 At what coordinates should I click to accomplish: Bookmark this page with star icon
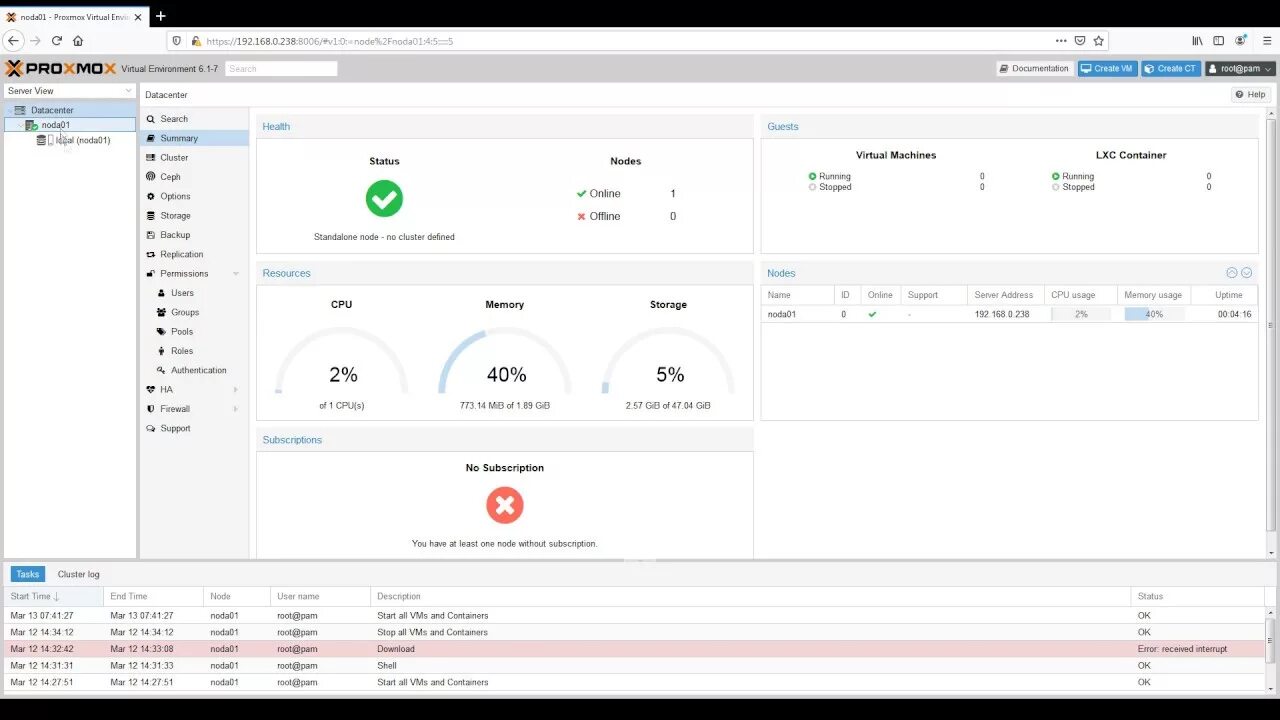coord(1098,41)
